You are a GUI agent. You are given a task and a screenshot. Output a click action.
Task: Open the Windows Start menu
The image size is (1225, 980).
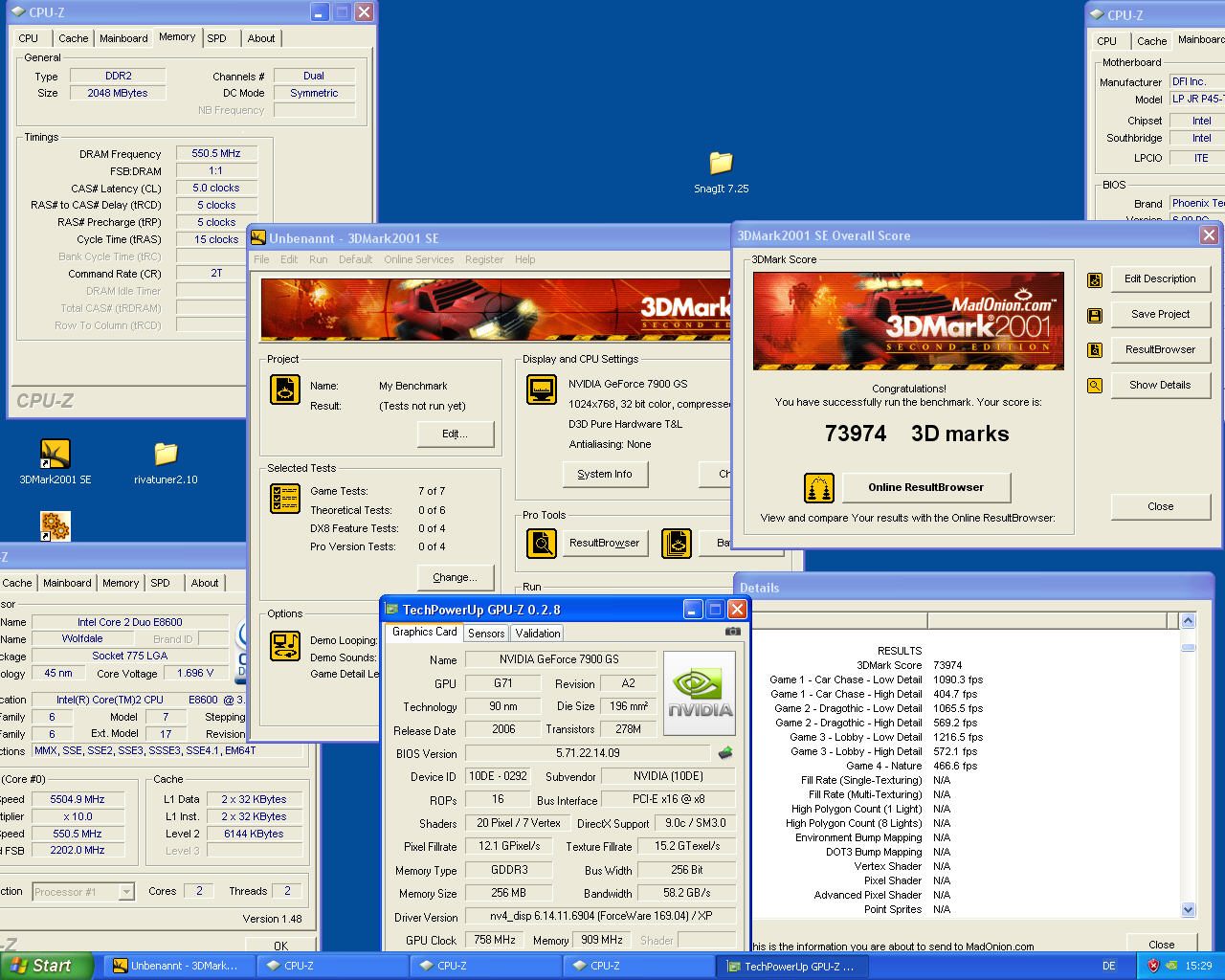[x=46, y=966]
